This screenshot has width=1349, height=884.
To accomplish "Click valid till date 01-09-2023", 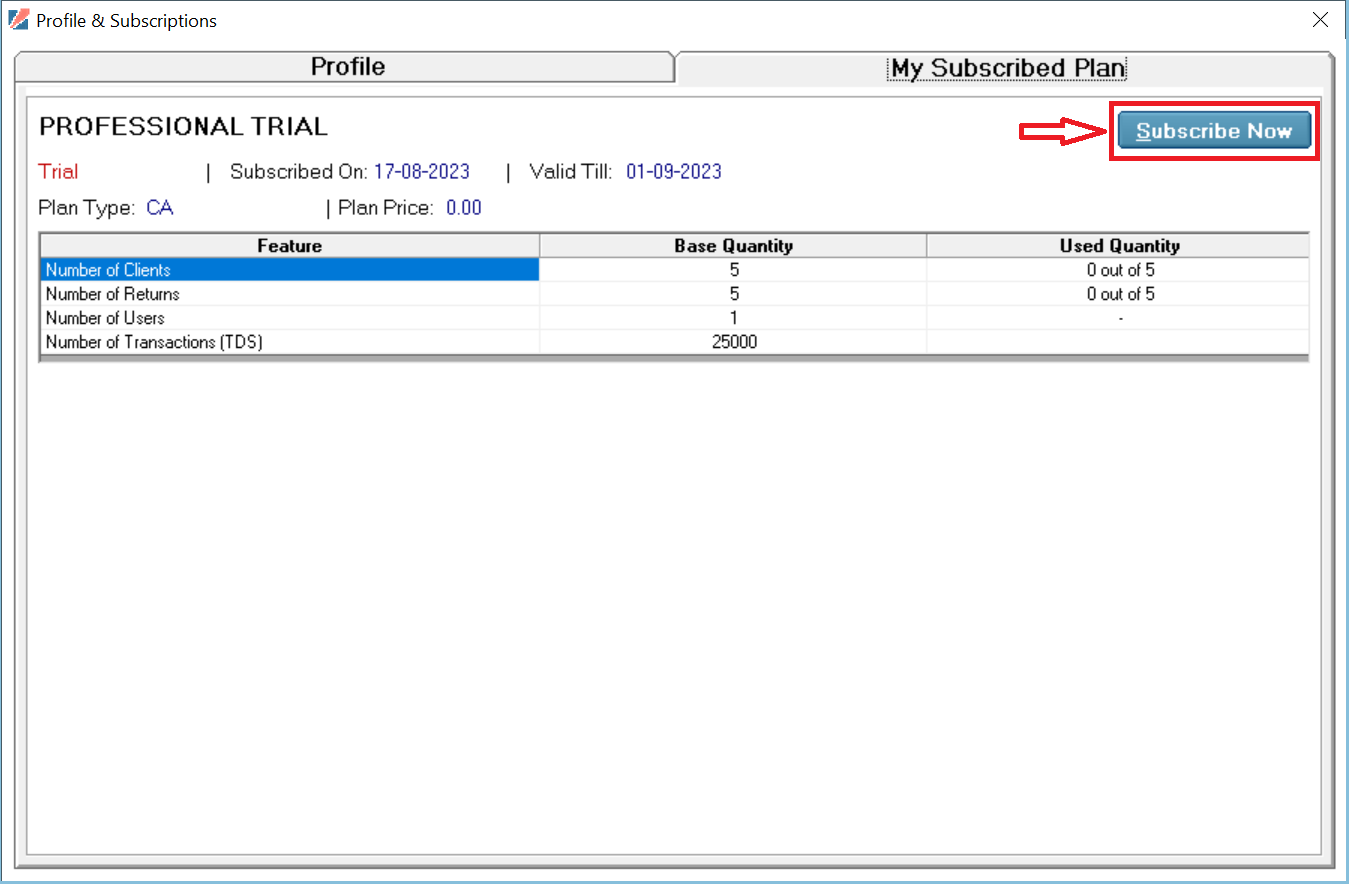I will tap(674, 172).
